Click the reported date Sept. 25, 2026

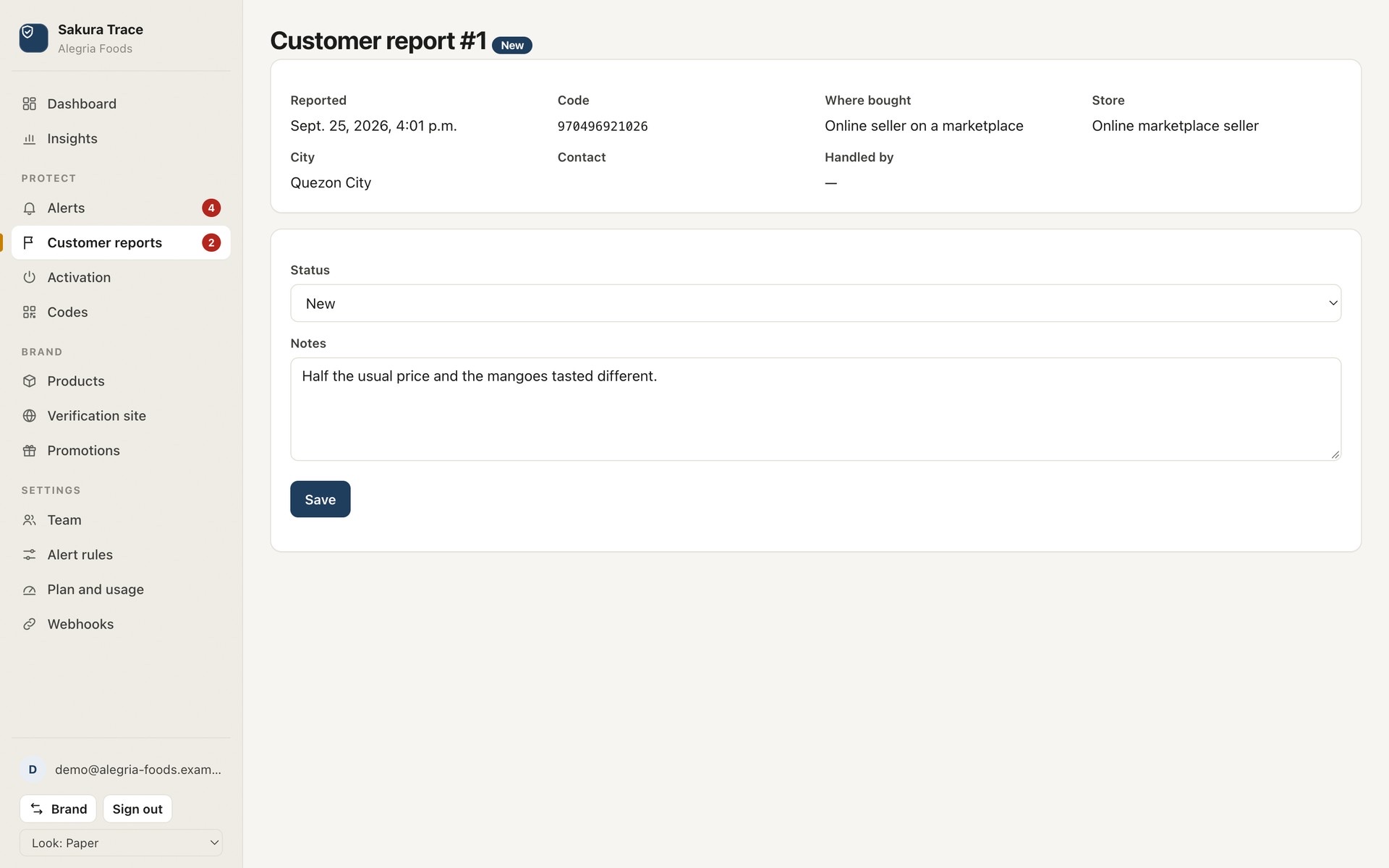(x=373, y=126)
